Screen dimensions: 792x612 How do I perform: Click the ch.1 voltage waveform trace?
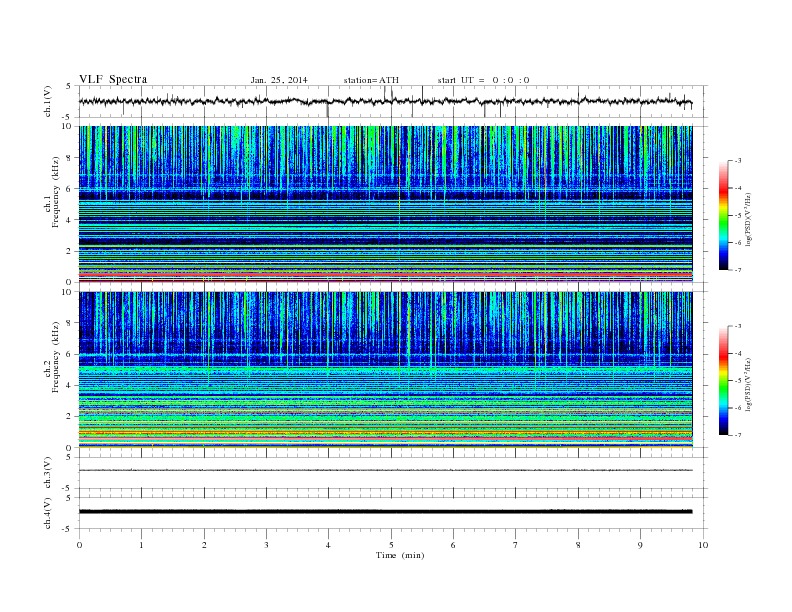click(385, 101)
